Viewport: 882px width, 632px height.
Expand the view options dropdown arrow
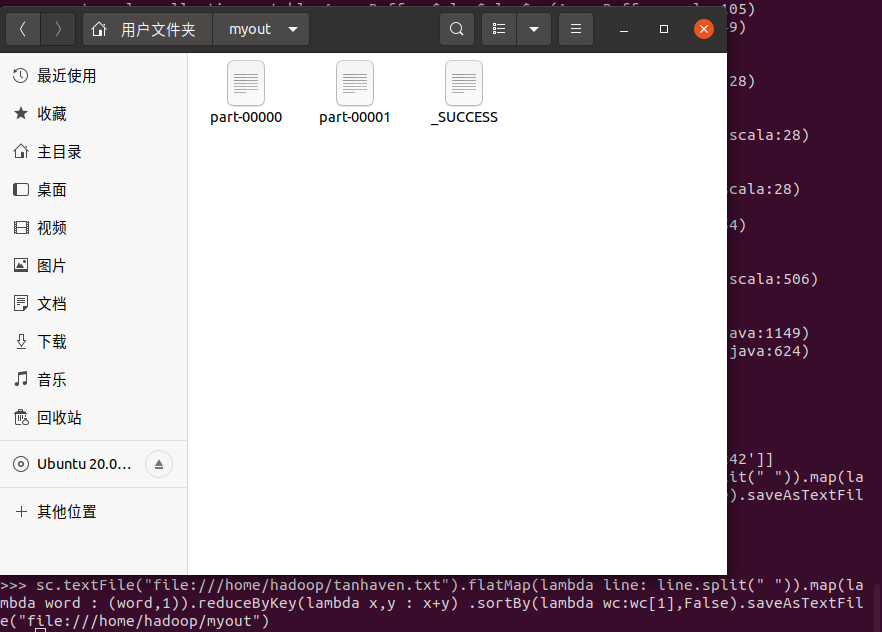click(534, 29)
